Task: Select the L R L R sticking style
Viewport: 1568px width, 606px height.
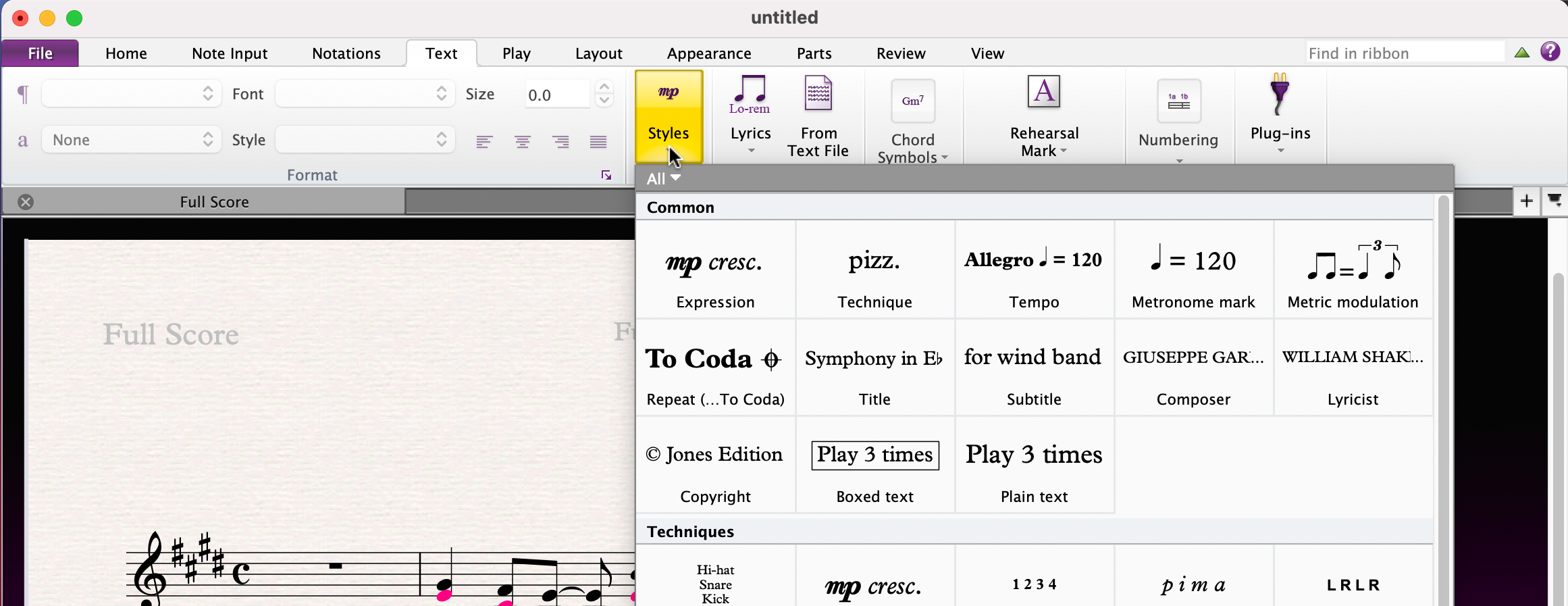Action: [x=1353, y=576]
